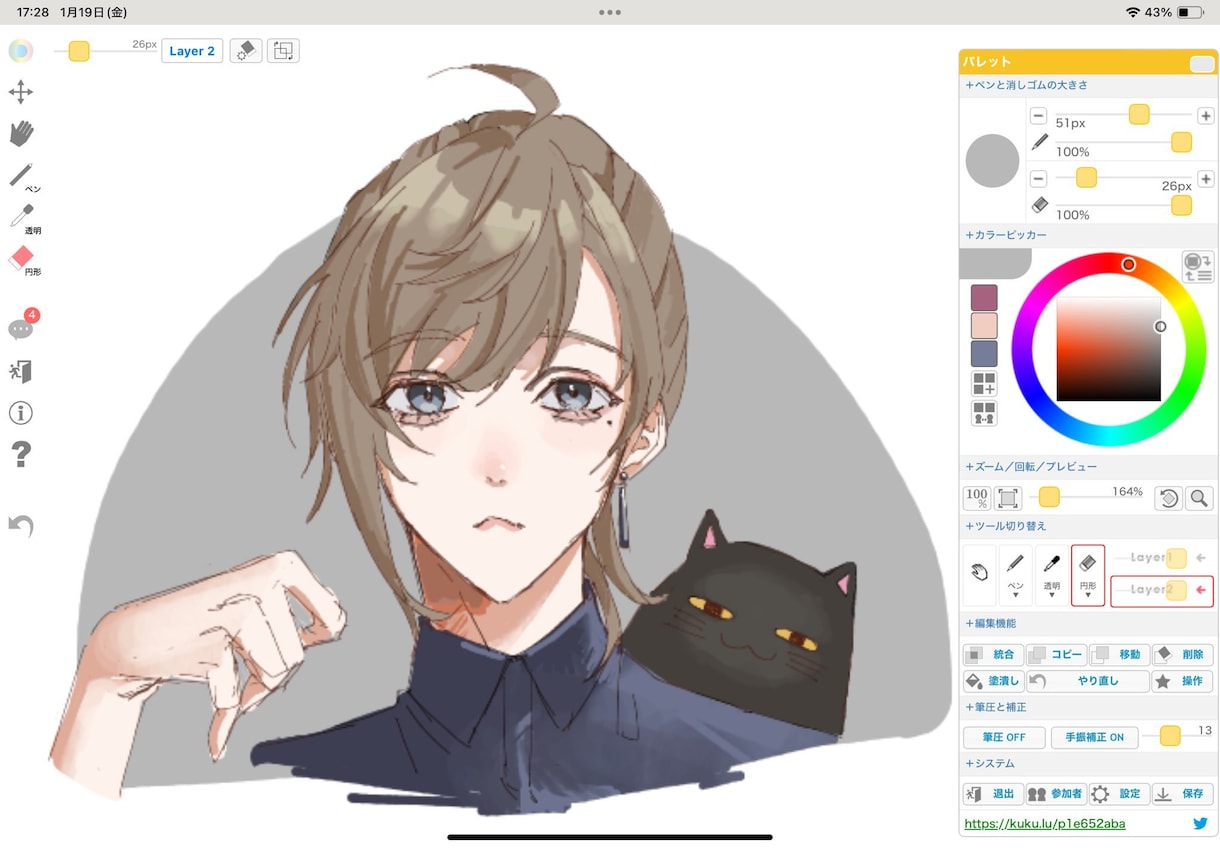This screenshot has height=848, width=1220.
Task: Open the info circle icon
Action: [21, 413]
